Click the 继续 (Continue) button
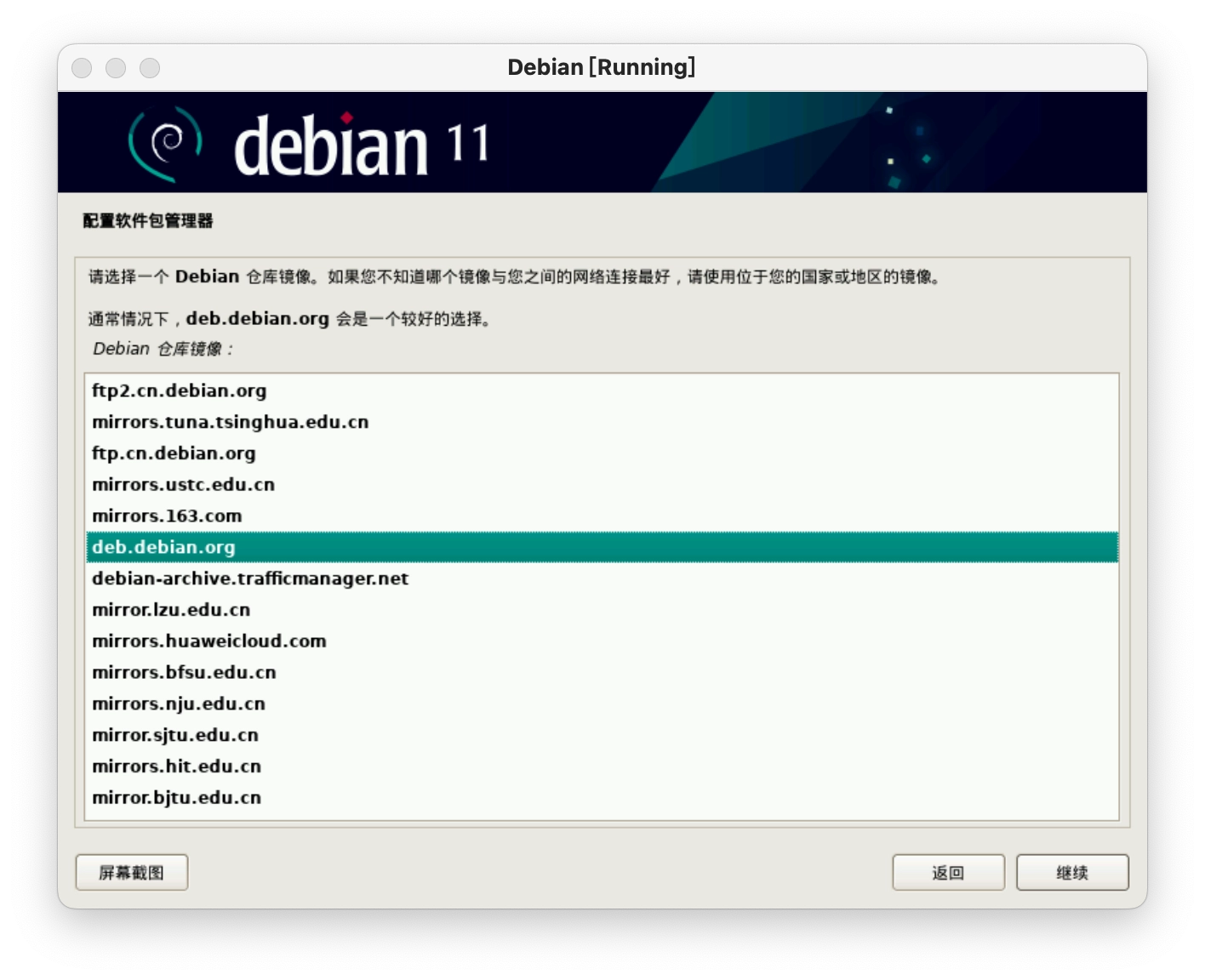 click(1072, 873)
